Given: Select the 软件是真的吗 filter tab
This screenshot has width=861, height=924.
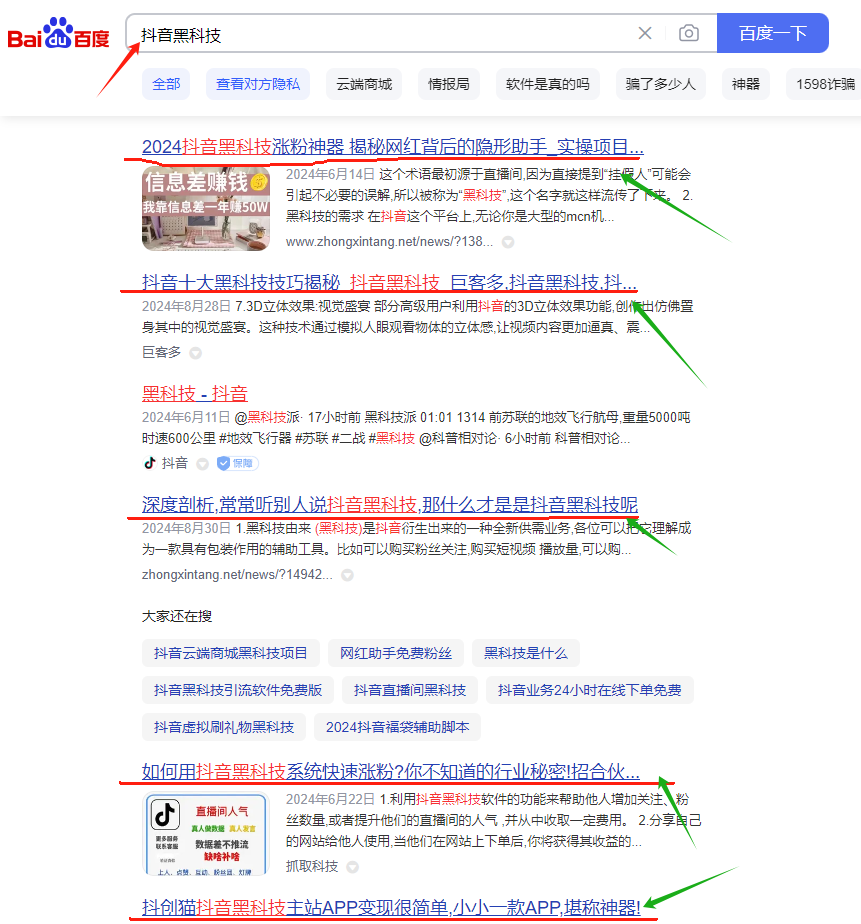Looking at the screenshot, I should 547,84.
